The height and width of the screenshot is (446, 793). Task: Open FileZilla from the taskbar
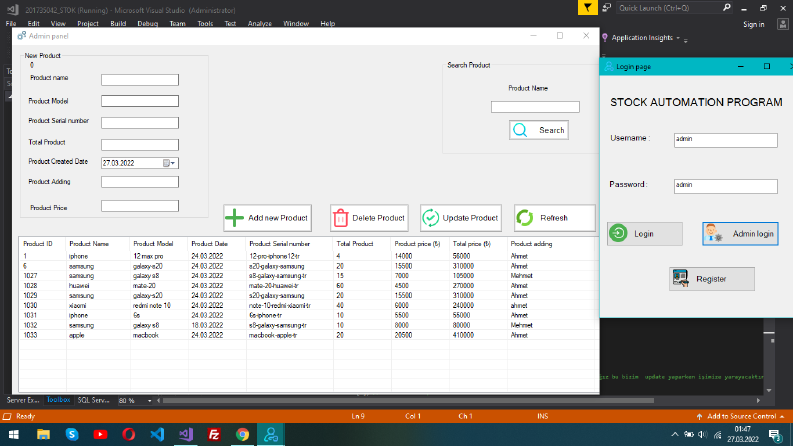click(214, 434)
